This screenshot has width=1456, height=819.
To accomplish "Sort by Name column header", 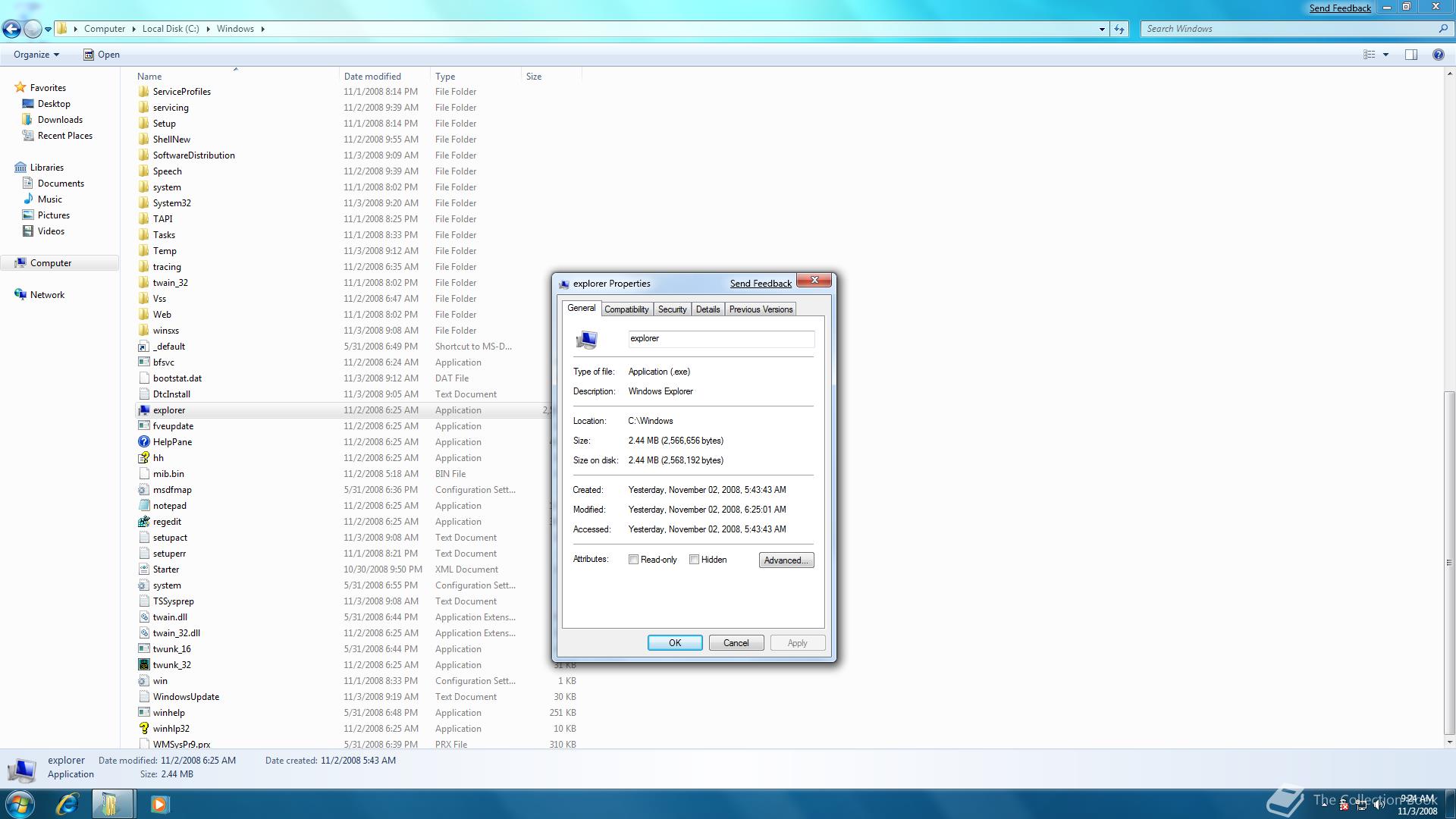I will (237, 77).
